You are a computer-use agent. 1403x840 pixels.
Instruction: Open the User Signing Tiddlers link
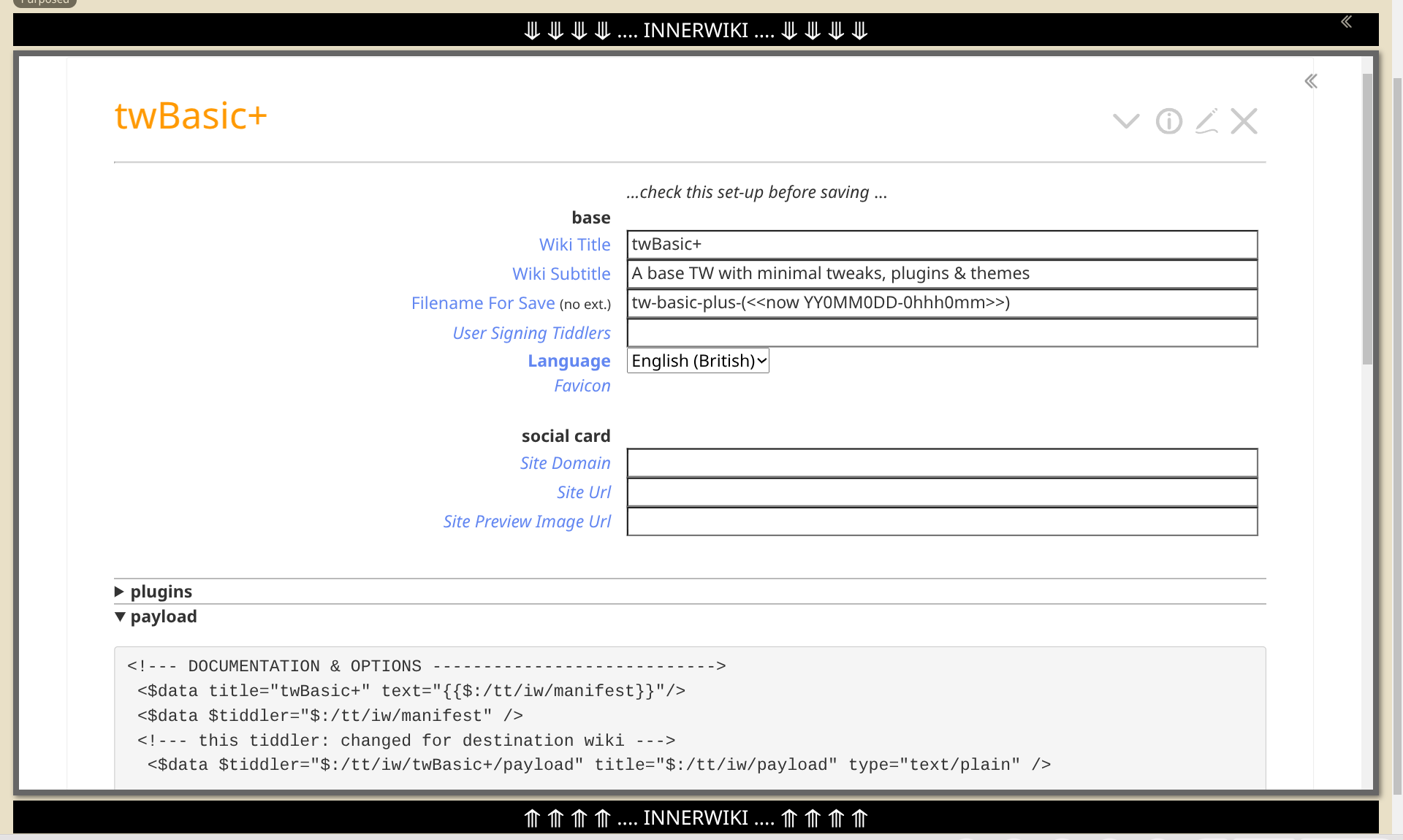[x=531, y=333]
